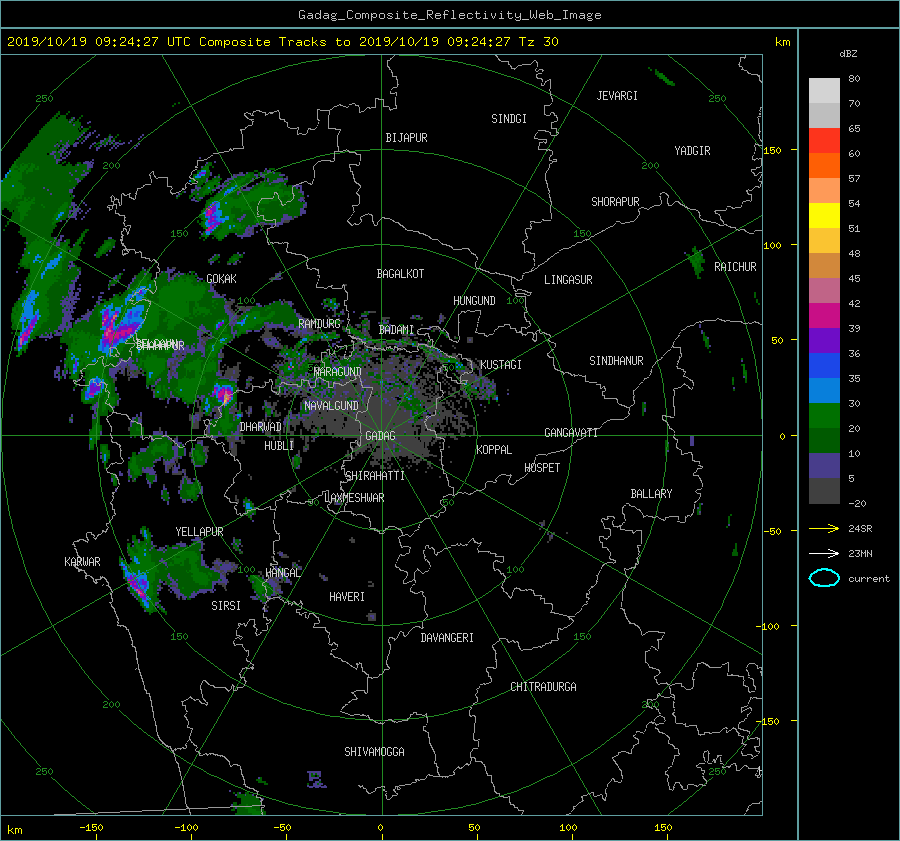Click the SINDGI city label
Image resolution: width=900 pixels, height=841 pixels.
(509, 119)
